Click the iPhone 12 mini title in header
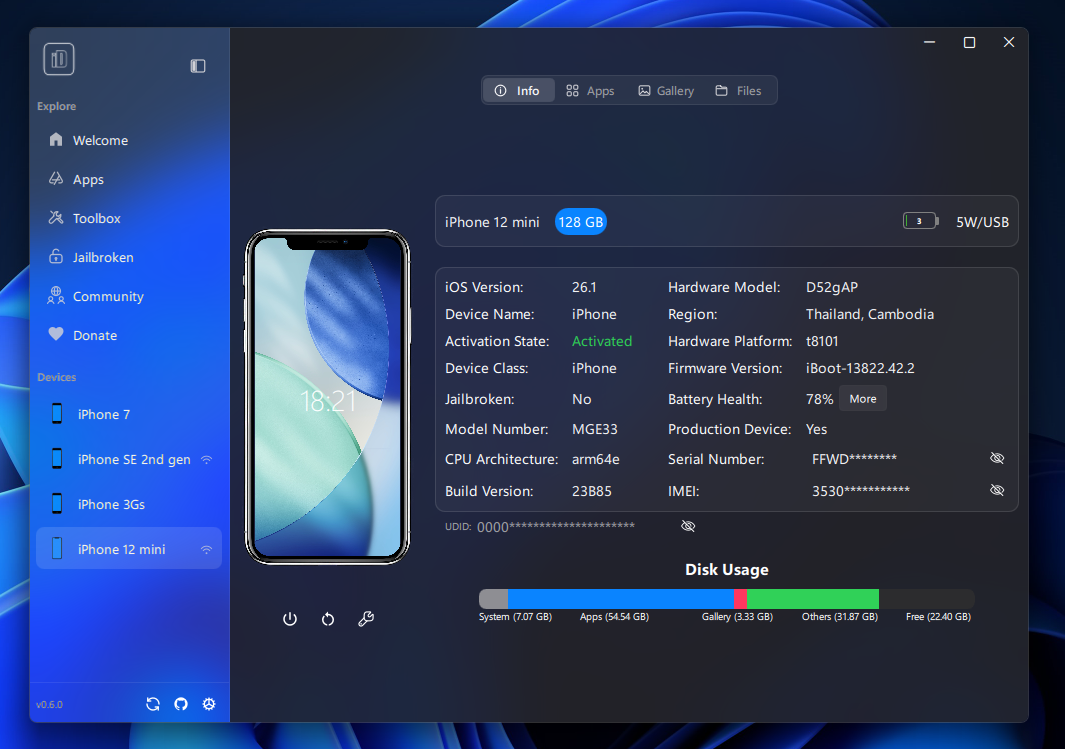 tap(492, 222)
